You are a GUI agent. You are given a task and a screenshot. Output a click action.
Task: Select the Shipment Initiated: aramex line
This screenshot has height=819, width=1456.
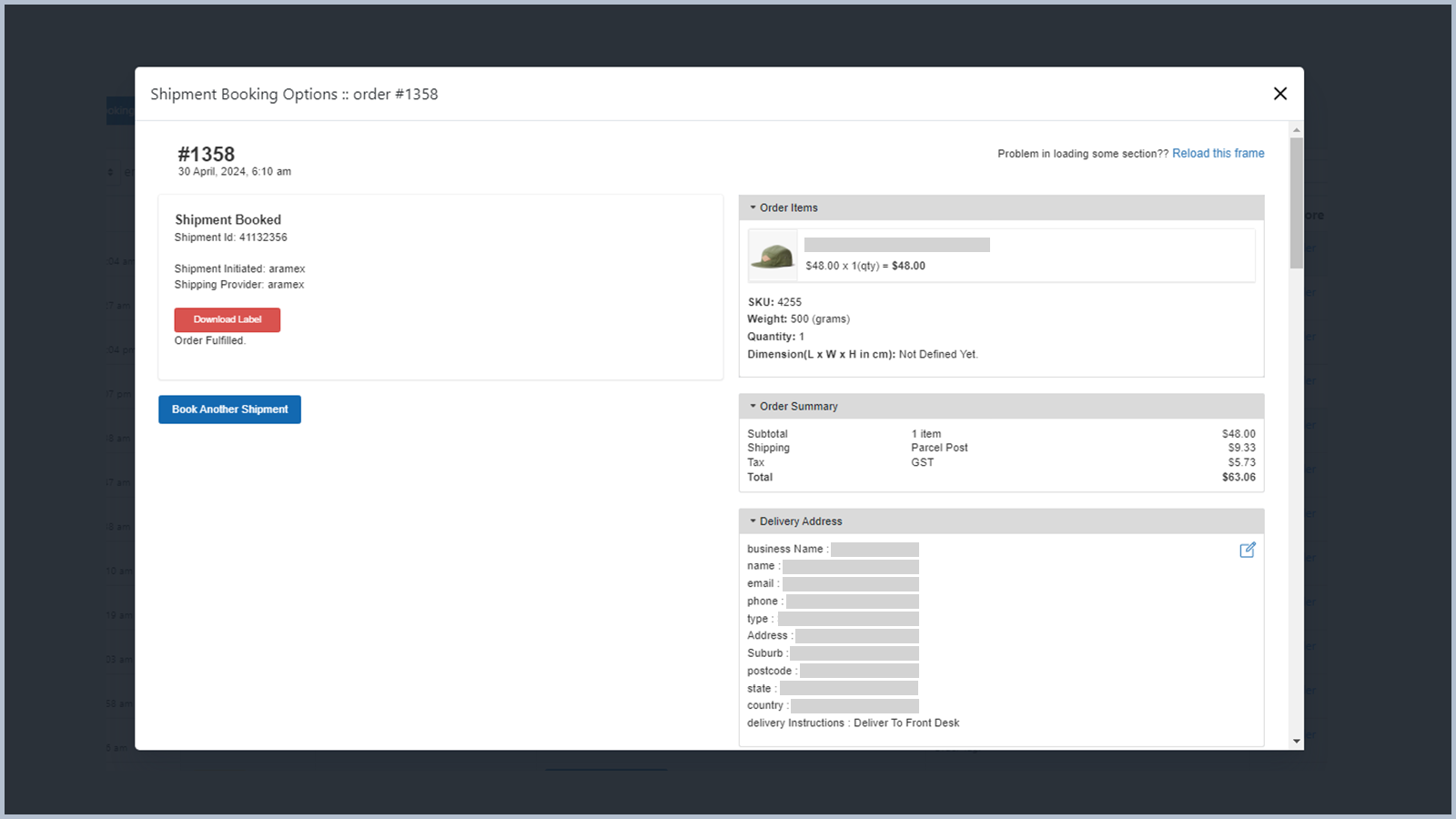pyautogui.click(x=240, y=268)
